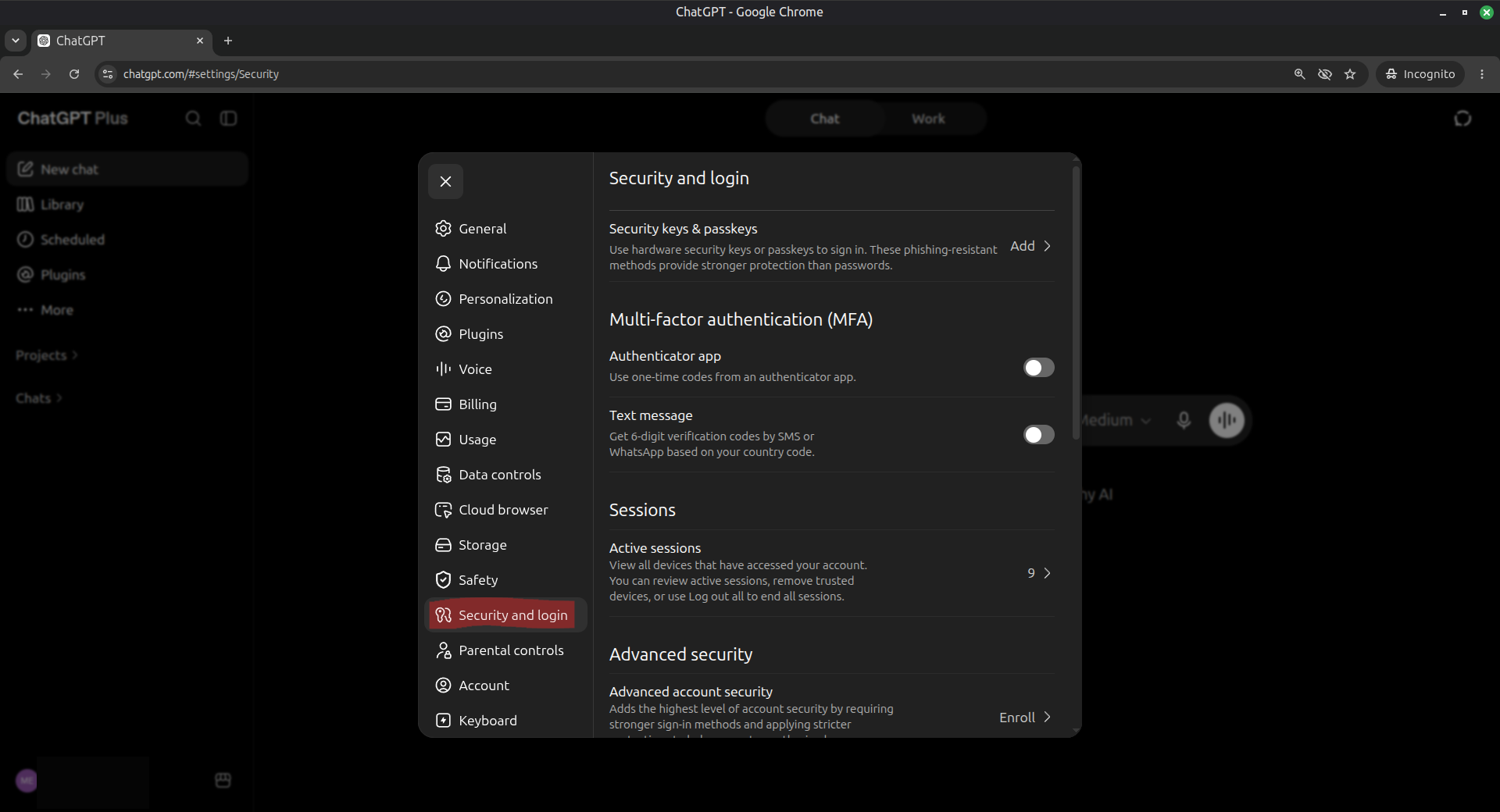The image size is (1500, 812).
Task: Click the Safety shield icon
Action: 443,580
